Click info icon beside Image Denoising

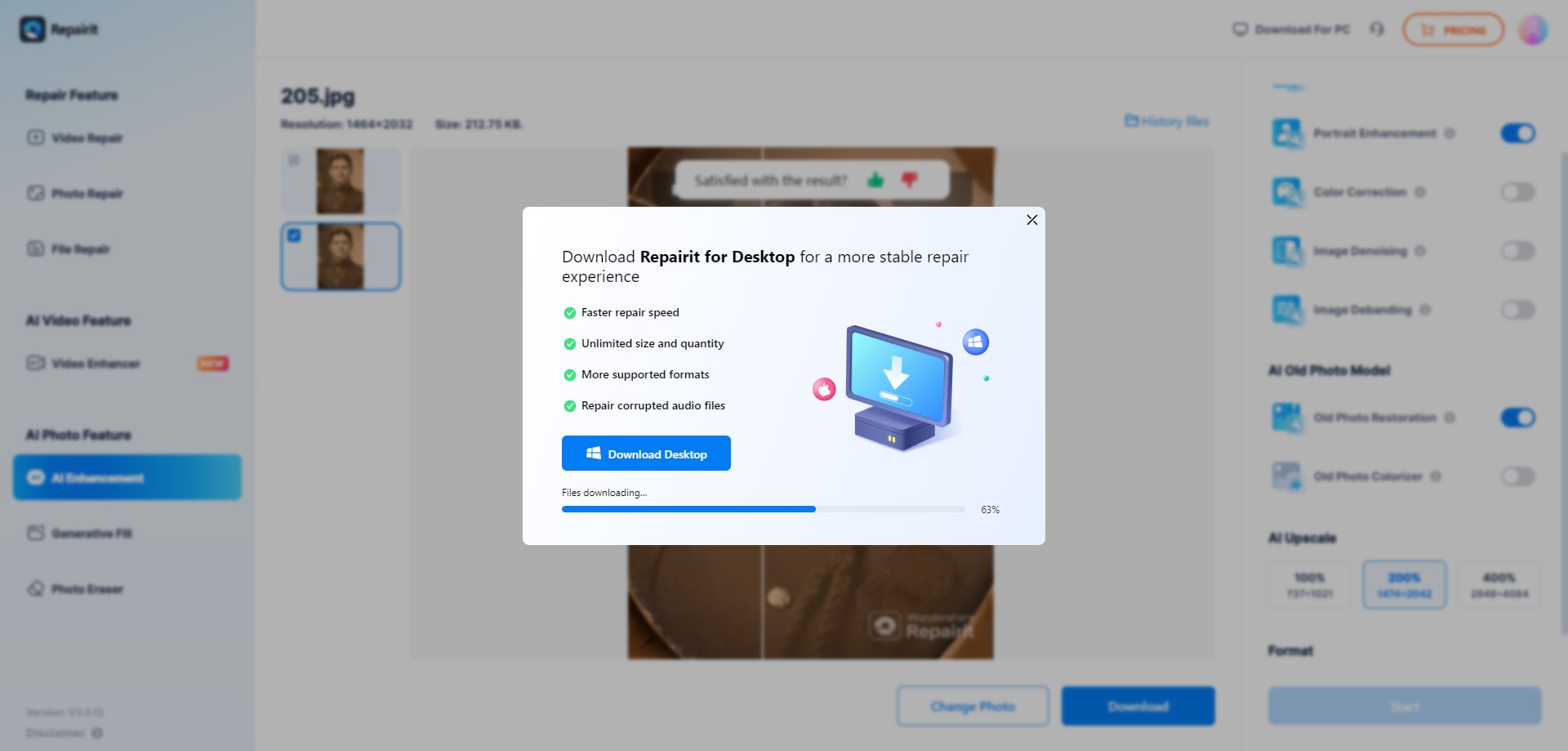pos(1420,251)
